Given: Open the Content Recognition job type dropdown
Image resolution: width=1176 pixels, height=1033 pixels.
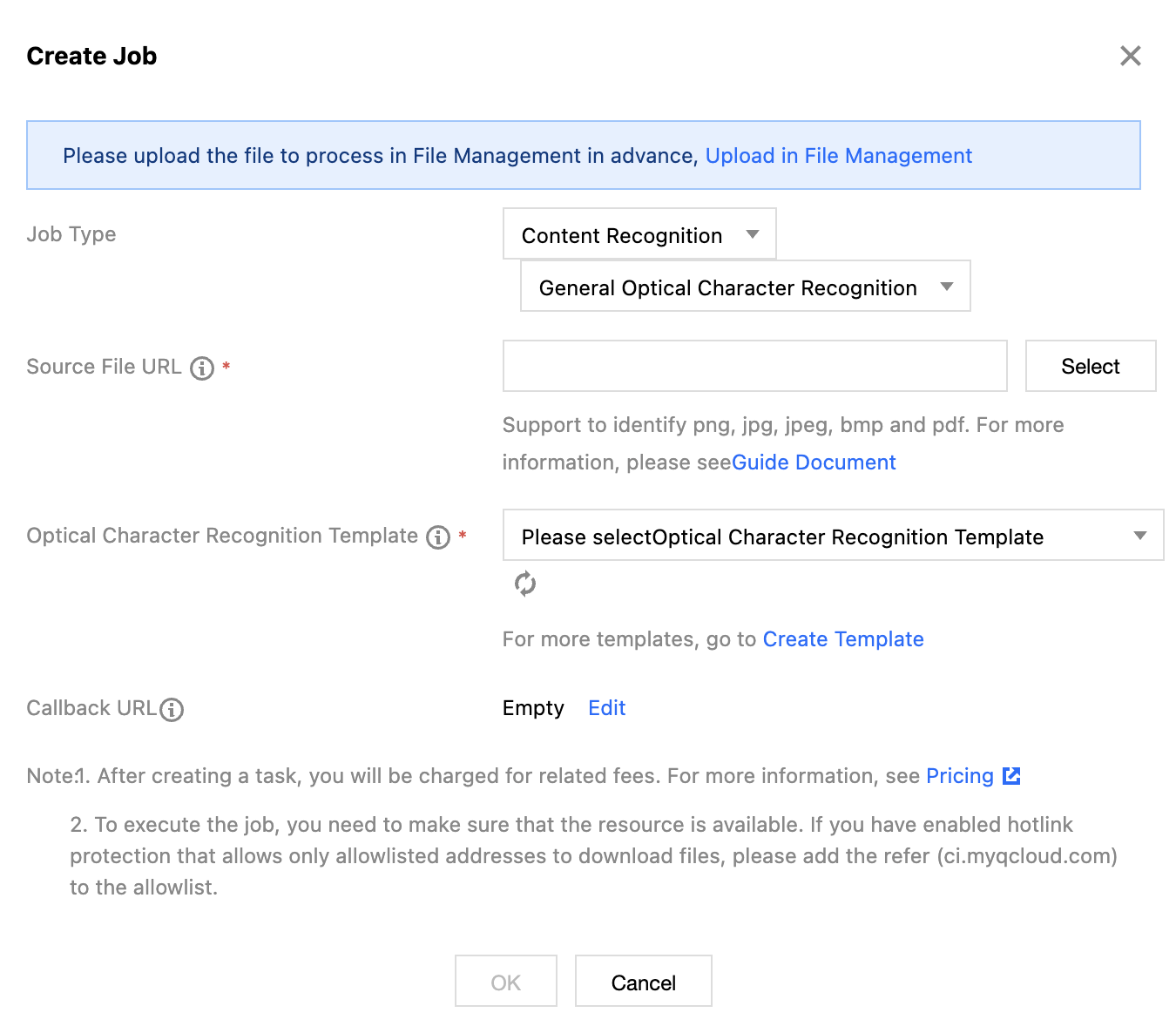Looking at the screenshot, I should [639, 234].
